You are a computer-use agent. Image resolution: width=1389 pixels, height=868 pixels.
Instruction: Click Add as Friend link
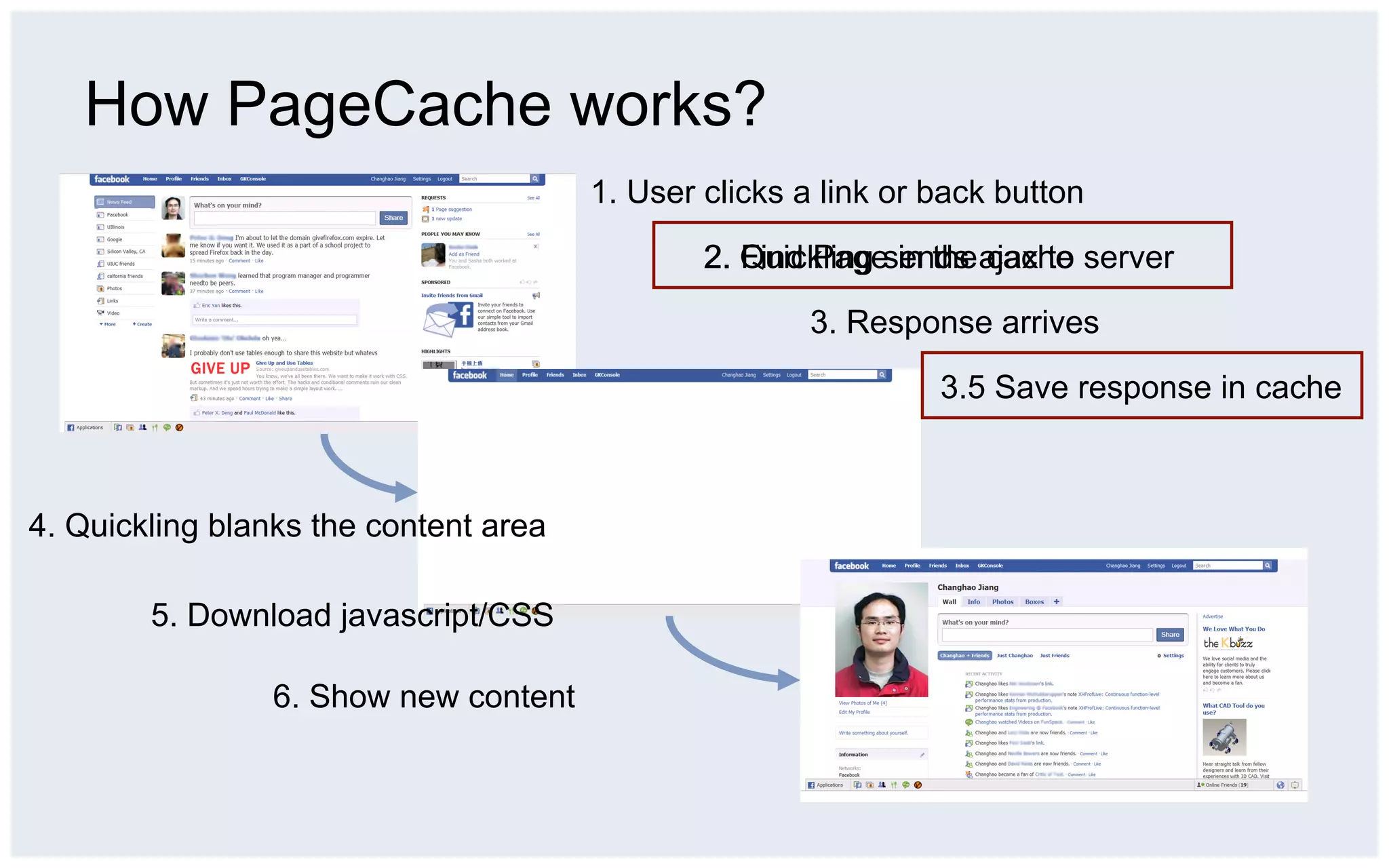coord(464,254)
